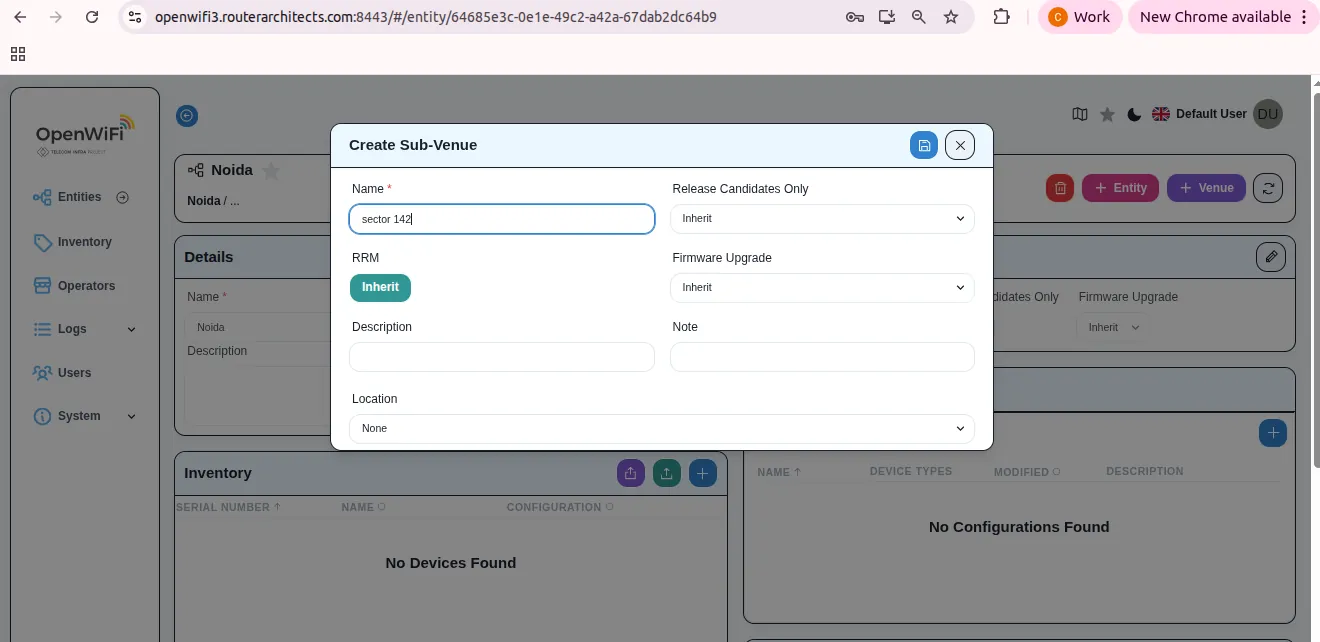Toggle the RRM Inherit button
This screenshot has width=1320, height=642.
[380, 288]
